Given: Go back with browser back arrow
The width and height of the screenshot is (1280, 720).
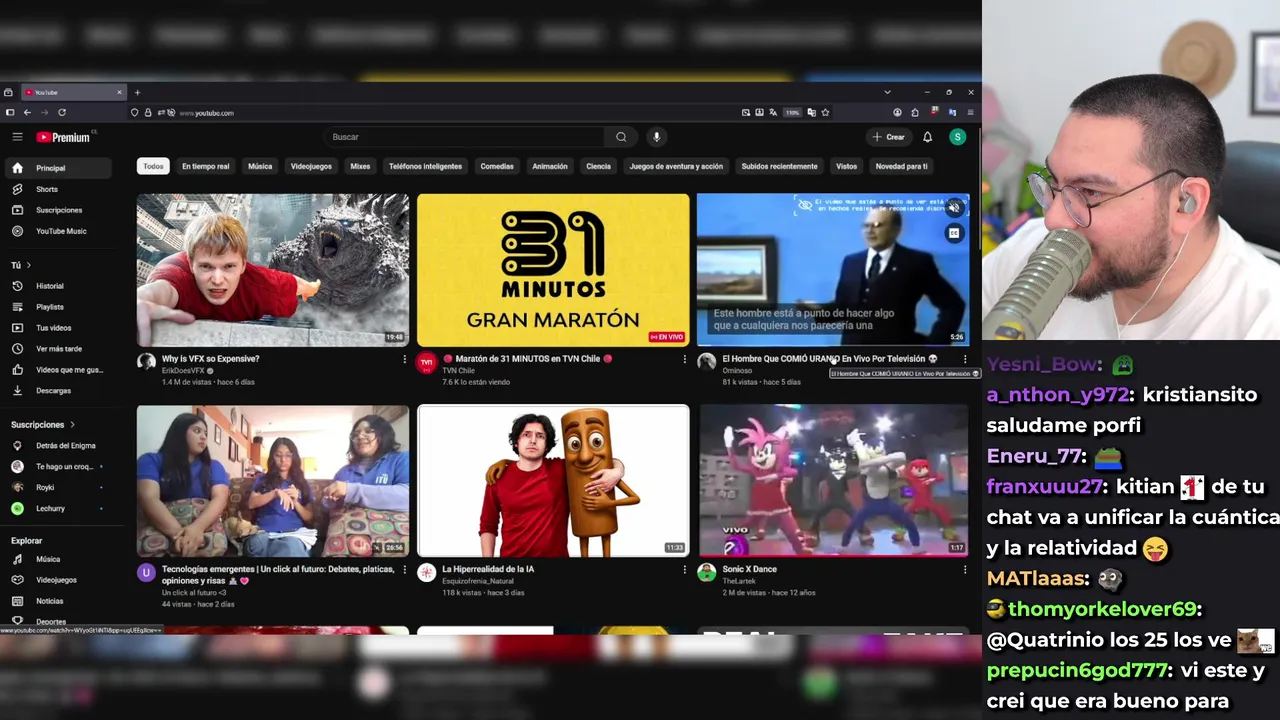Looking at the screenshot, I should point(27,113).
